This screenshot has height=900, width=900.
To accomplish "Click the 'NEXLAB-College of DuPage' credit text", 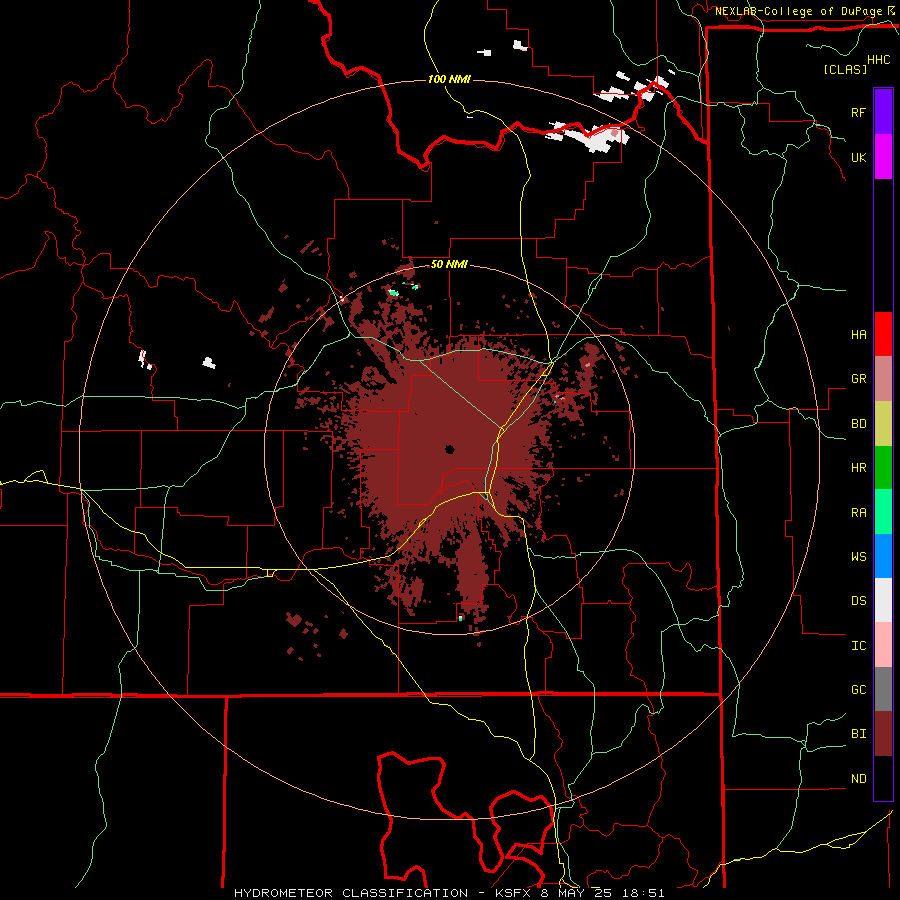I will pyautogui.click(x=799, y=11).
